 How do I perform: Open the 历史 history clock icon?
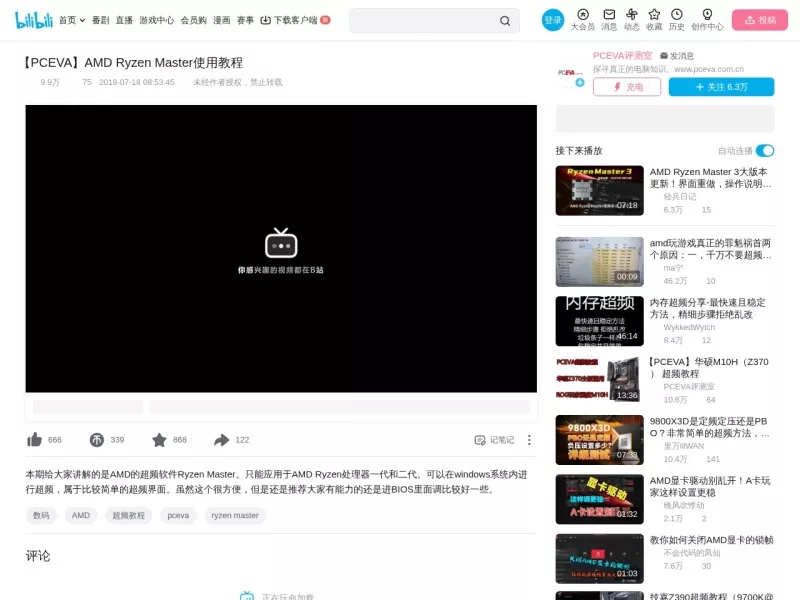[677, 14]
